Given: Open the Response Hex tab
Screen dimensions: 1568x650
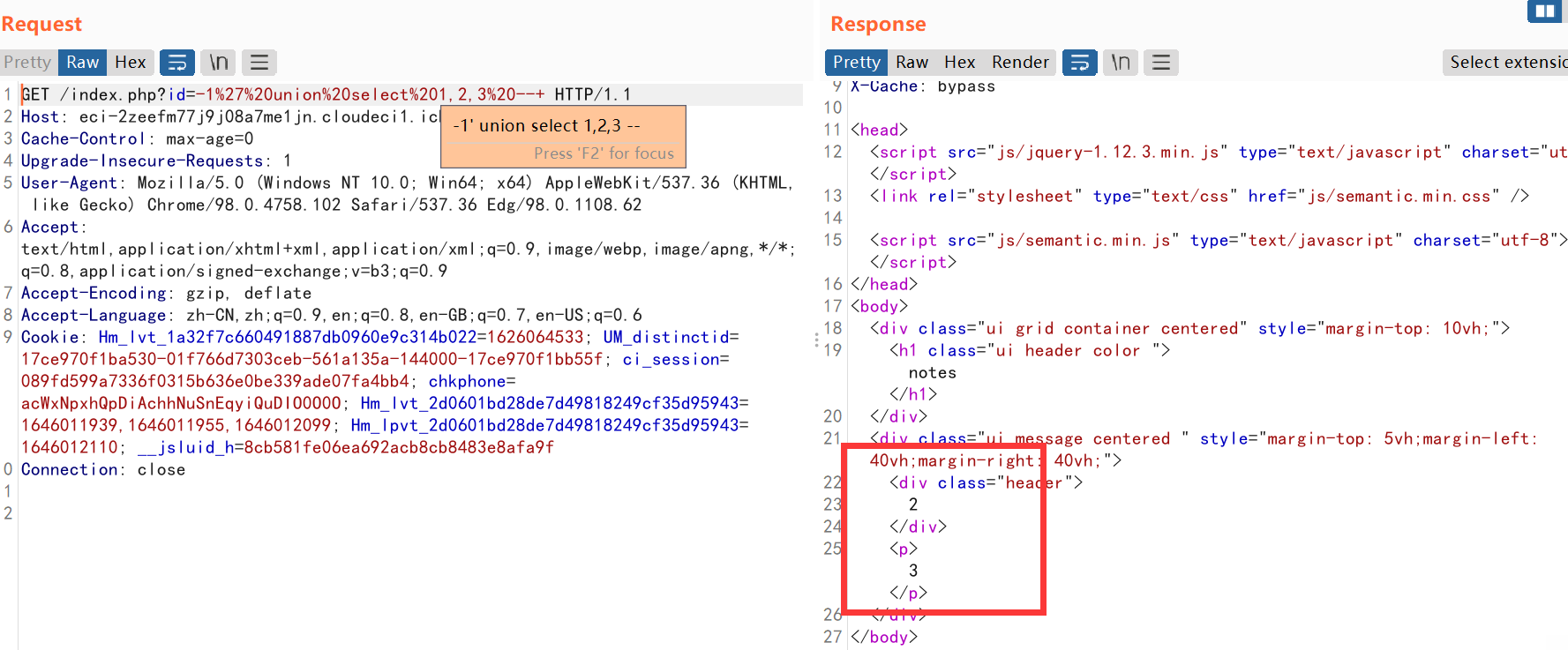Looking at the screenshot, I should (x=960, y=62).
